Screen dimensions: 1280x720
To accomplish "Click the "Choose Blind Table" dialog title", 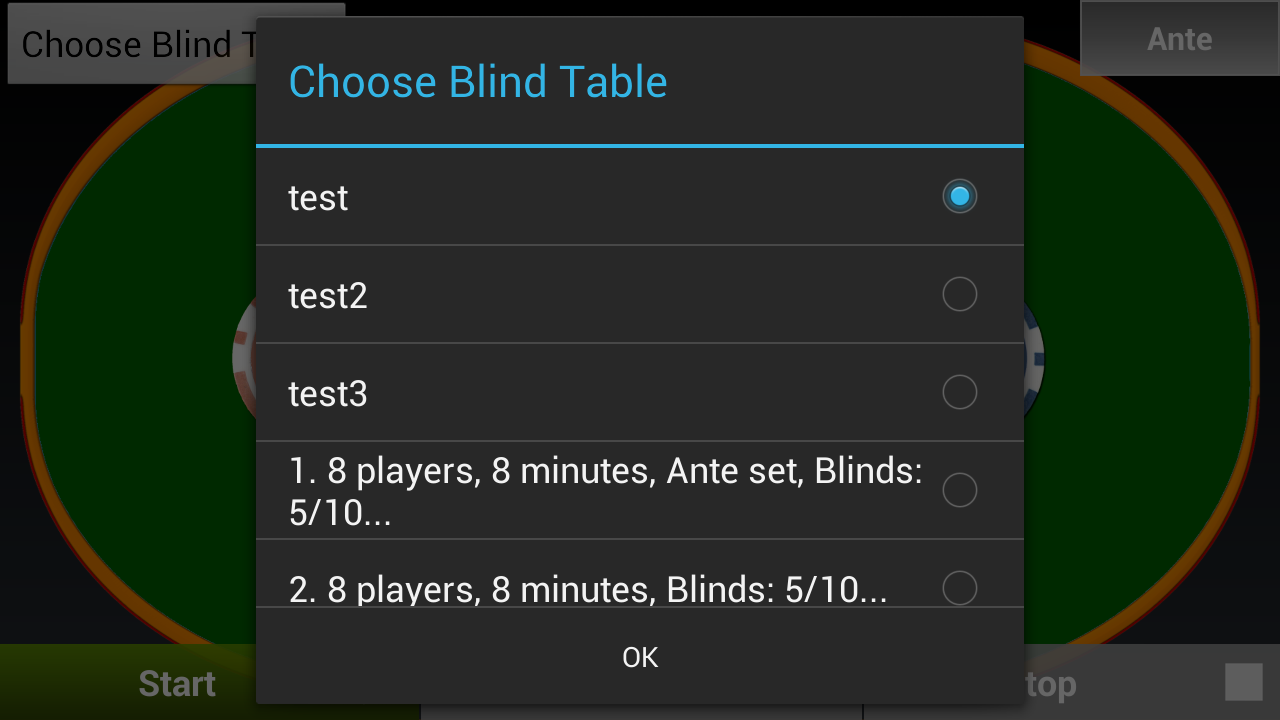I will (x=477, y=82).
